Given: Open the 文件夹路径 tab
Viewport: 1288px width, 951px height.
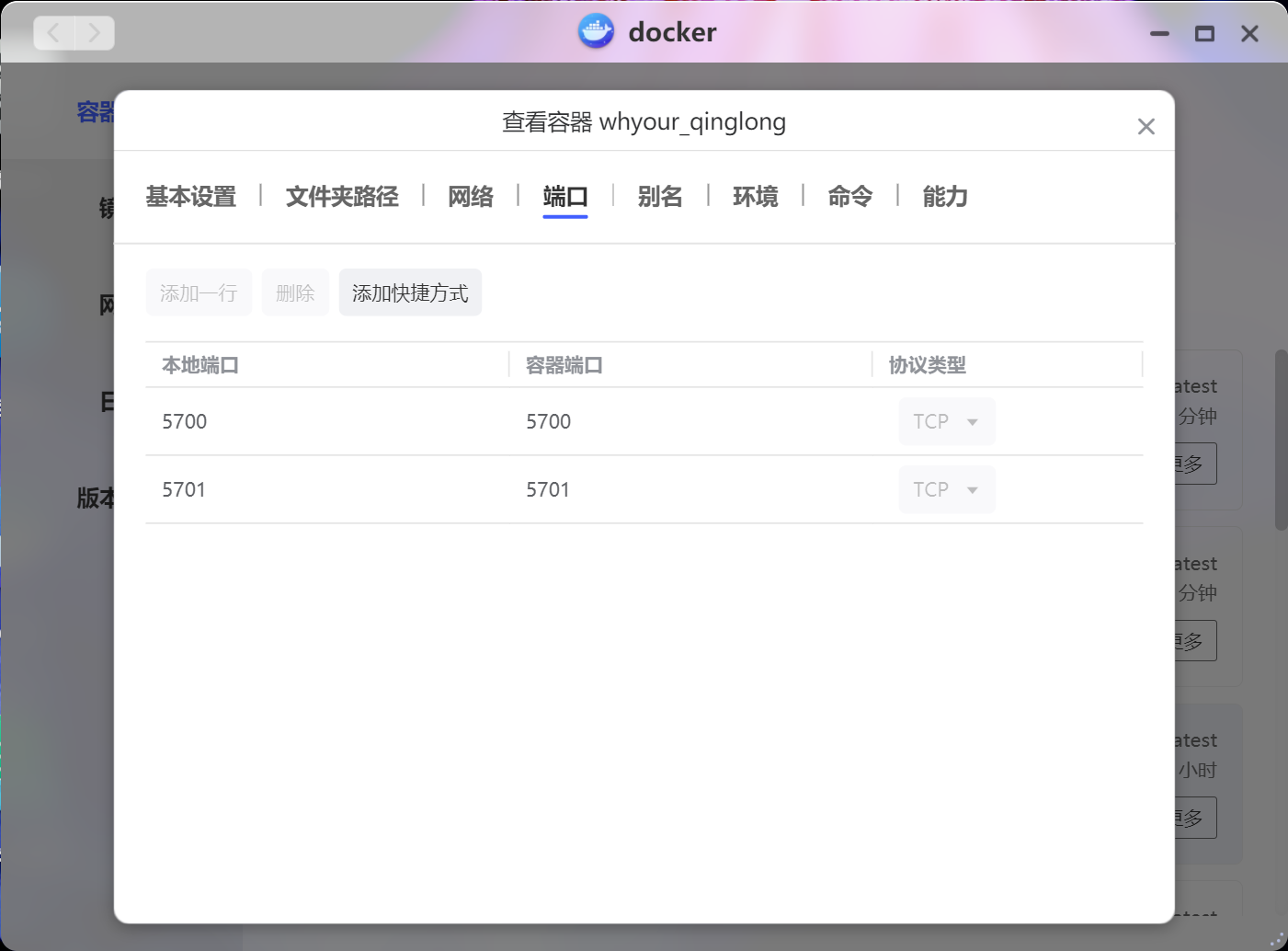Looking at the screenshot, I should [342, 197].
